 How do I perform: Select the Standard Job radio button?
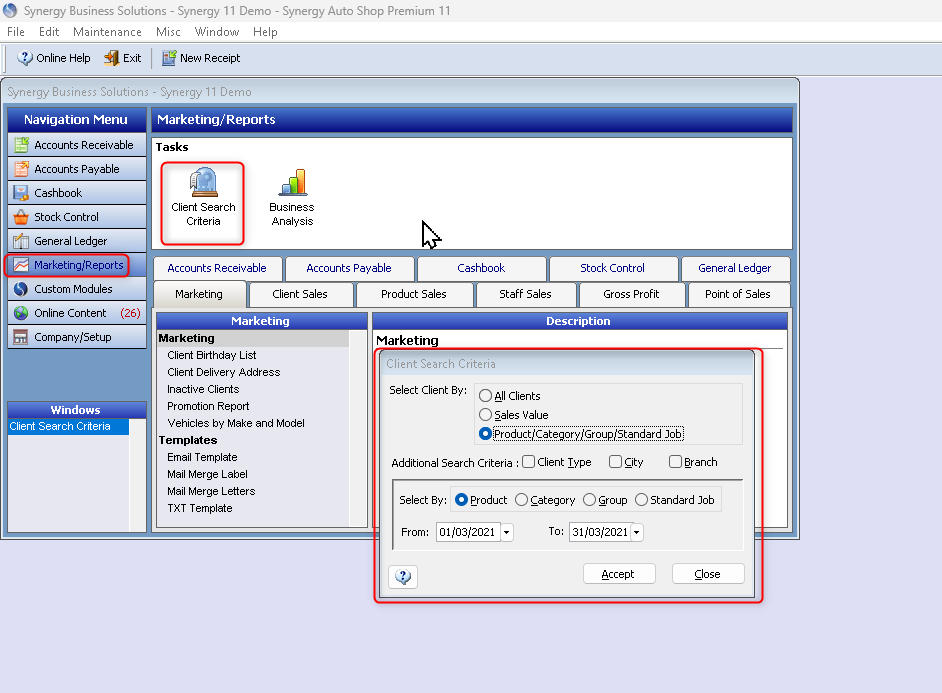[x=642, y=500]
